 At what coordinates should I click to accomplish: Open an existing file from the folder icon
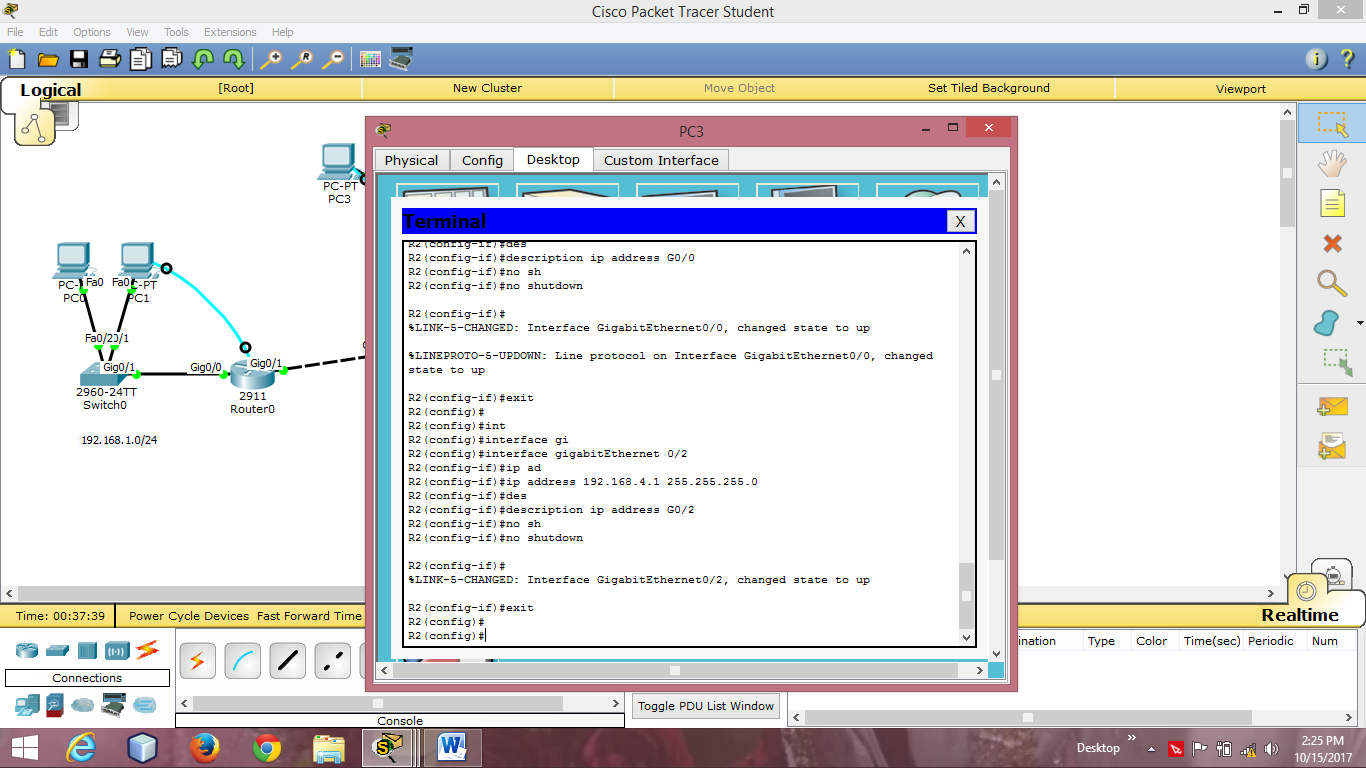[x=47, y=59]
